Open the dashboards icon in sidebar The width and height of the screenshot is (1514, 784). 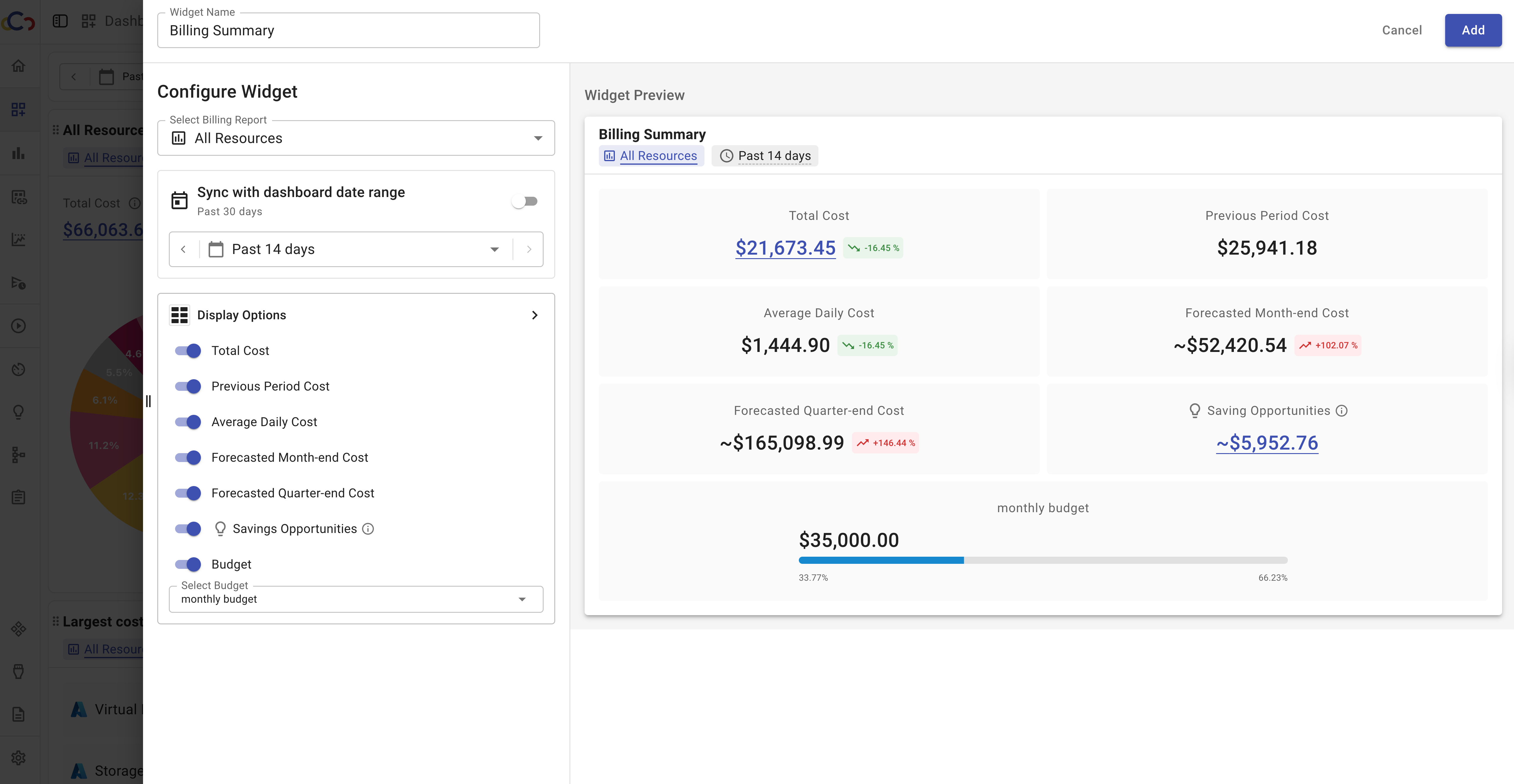tap(18, 109)
